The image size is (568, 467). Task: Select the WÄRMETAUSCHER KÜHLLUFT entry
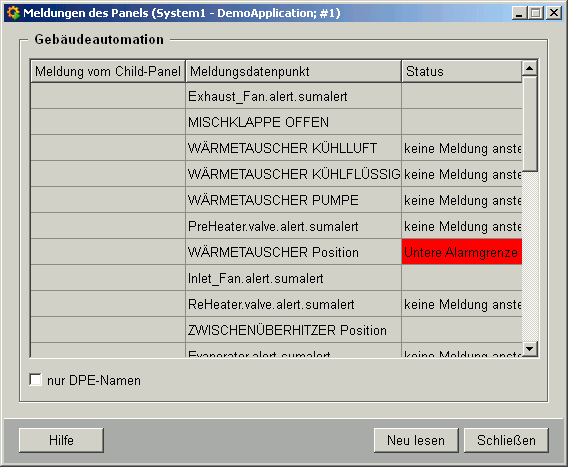[x=283, y=148]
